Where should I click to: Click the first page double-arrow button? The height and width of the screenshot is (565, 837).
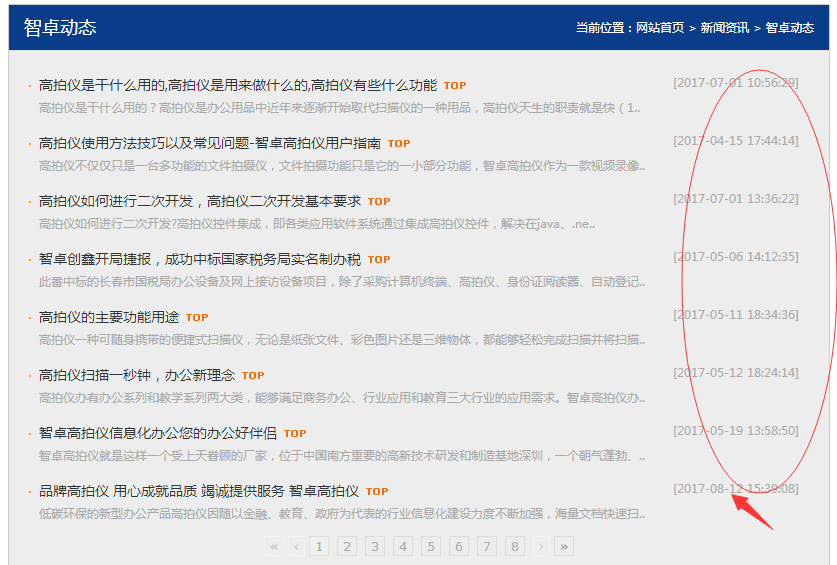(x=274, y=546)
